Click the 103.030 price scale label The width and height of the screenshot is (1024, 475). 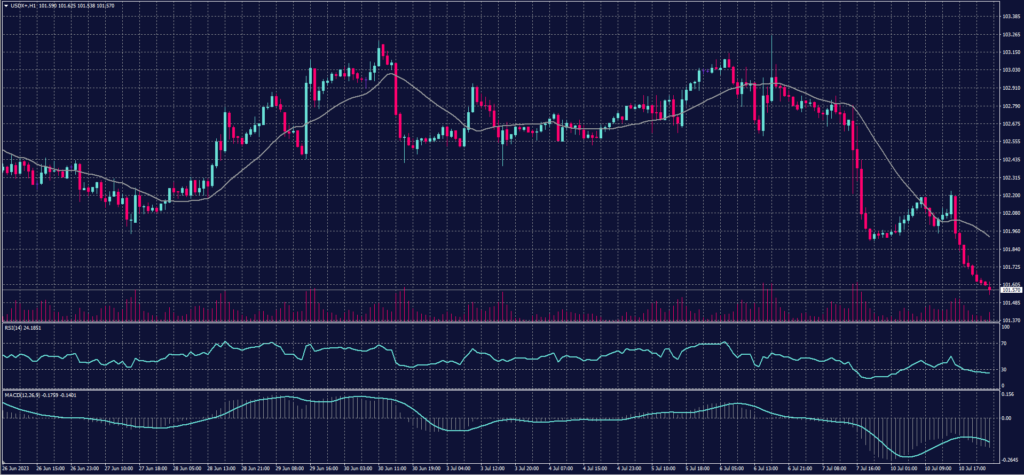1010,70
